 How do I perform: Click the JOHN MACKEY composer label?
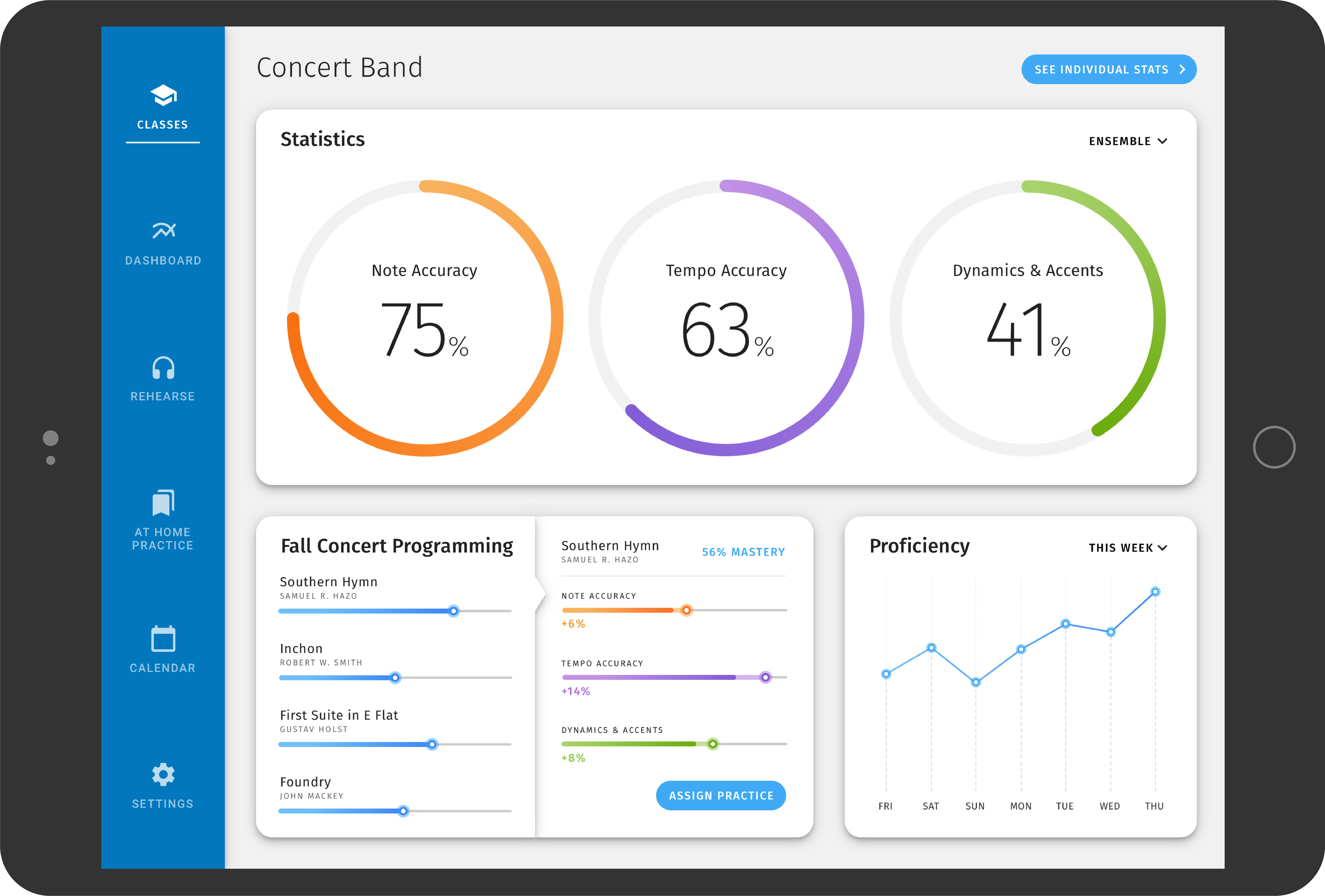pos(312,796)
